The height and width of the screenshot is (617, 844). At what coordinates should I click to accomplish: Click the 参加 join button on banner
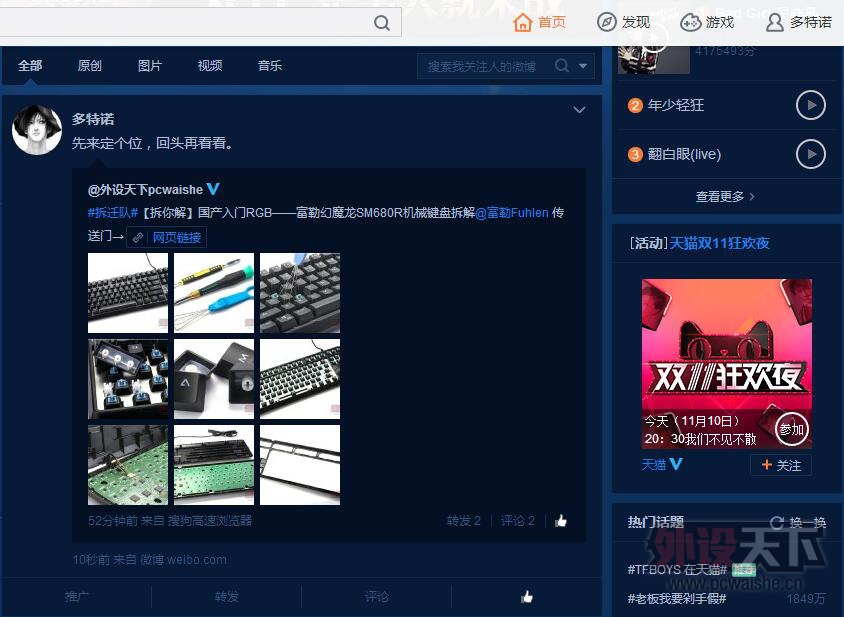coord(792,429)
